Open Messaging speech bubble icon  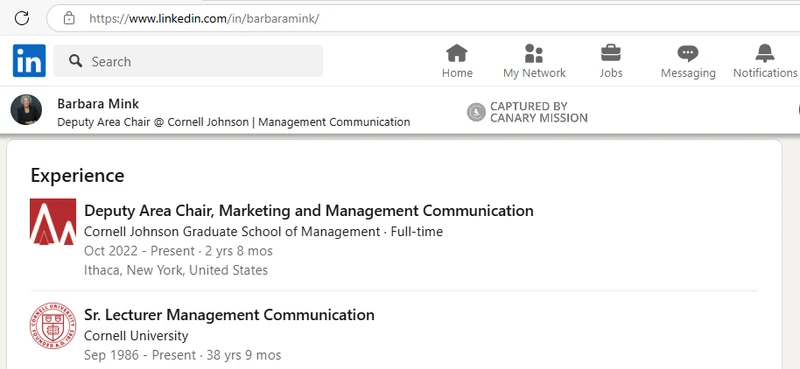pyautogui.click(x=688, y=54)
